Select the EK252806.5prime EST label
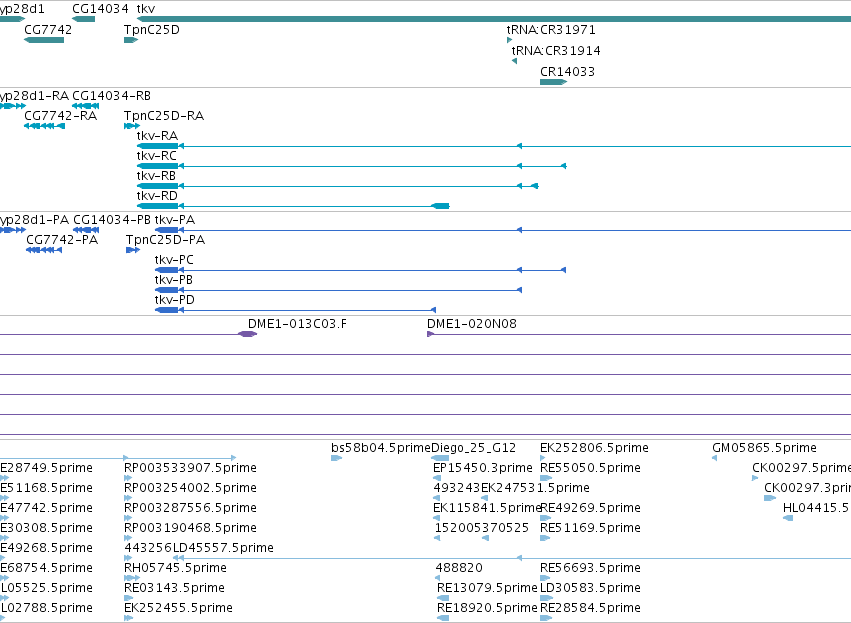 coord(594,448)
